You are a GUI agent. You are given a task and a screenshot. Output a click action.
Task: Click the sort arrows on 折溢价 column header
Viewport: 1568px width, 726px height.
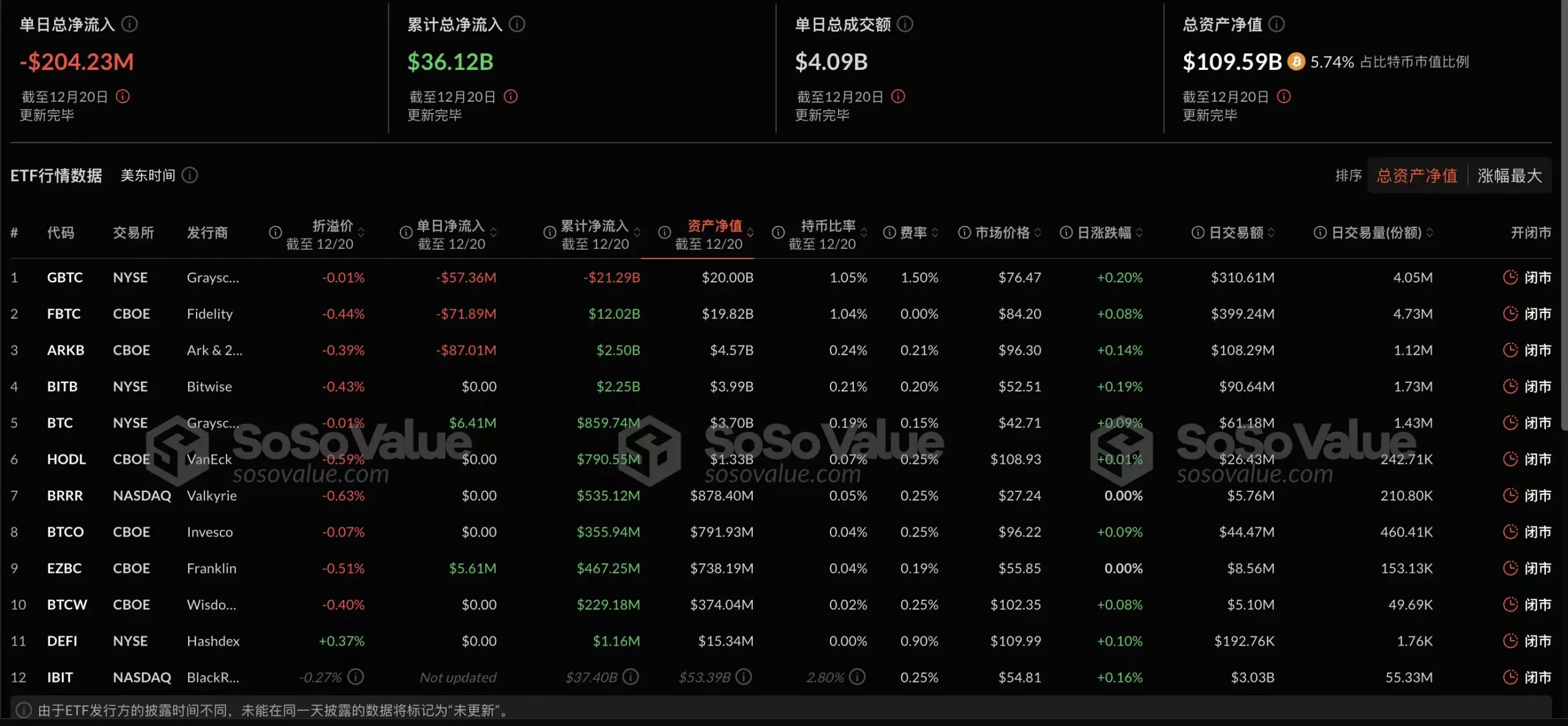[362, 233]
